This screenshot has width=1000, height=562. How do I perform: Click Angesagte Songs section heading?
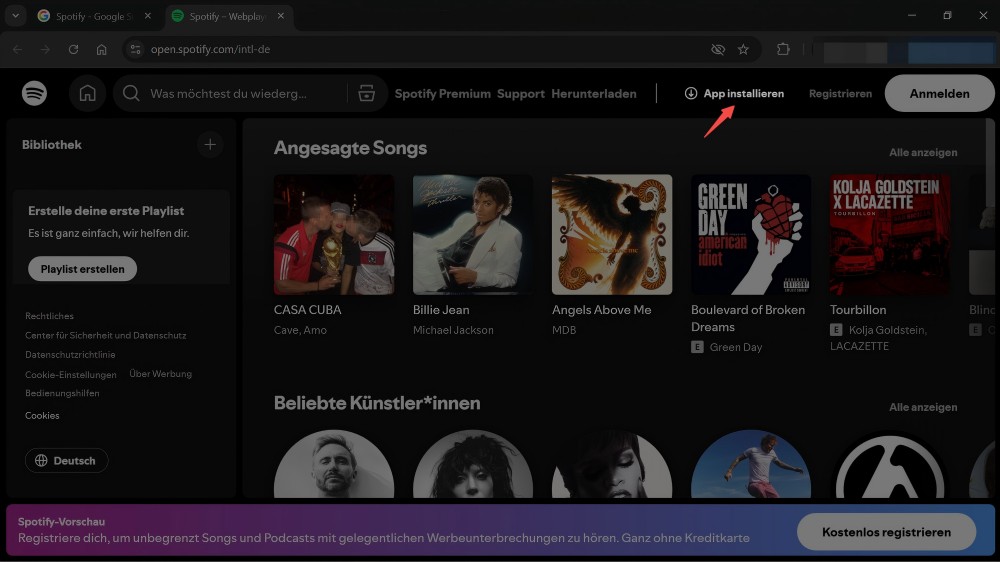[350, 148]
